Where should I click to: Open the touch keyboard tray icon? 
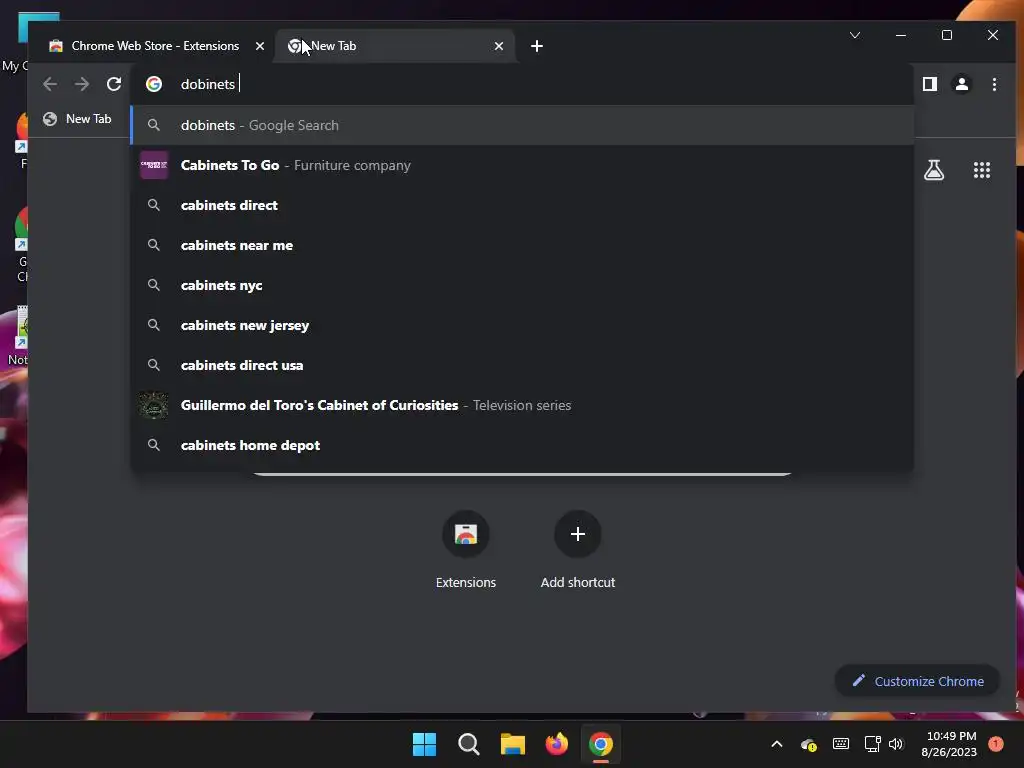click(x=840, y=744)
